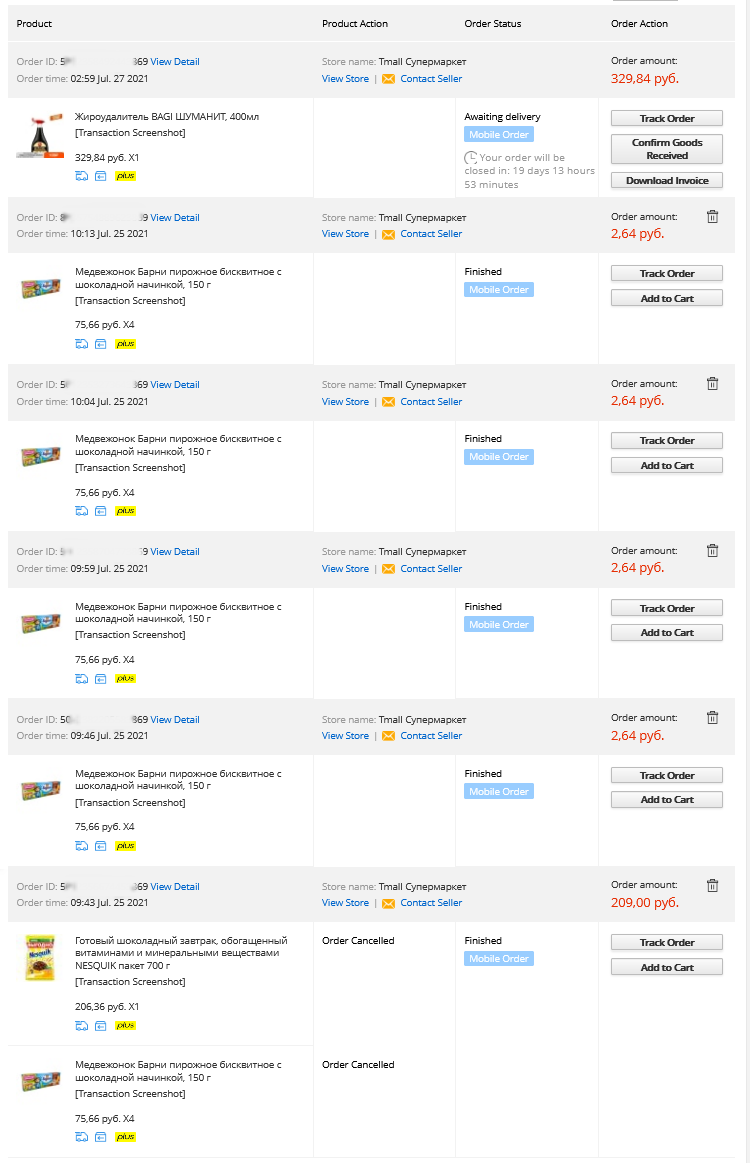The image size is (750, 1163).
Task: Open Жироудалитель BAGI ШУМАНИТ product title
Action: 167,116
